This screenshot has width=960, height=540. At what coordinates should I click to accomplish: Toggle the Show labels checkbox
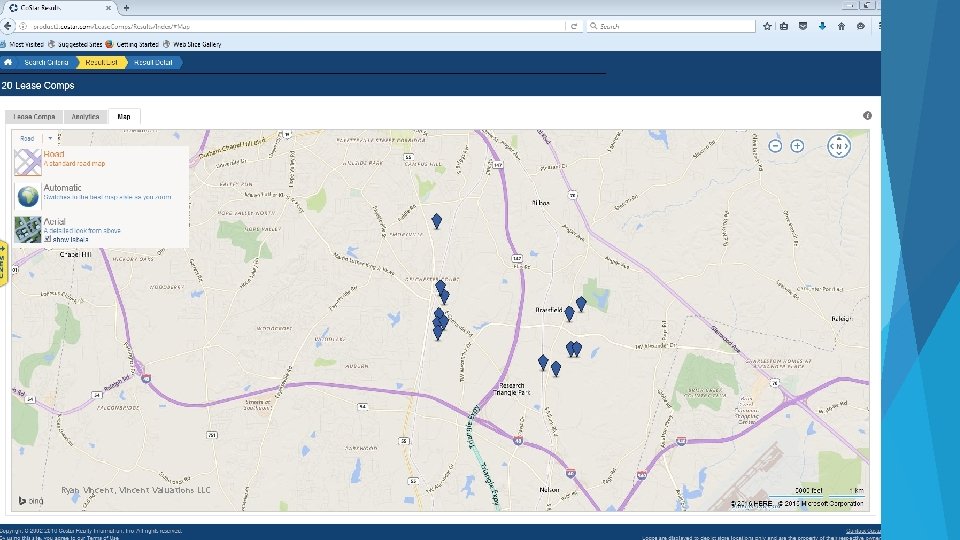point(47,239)
